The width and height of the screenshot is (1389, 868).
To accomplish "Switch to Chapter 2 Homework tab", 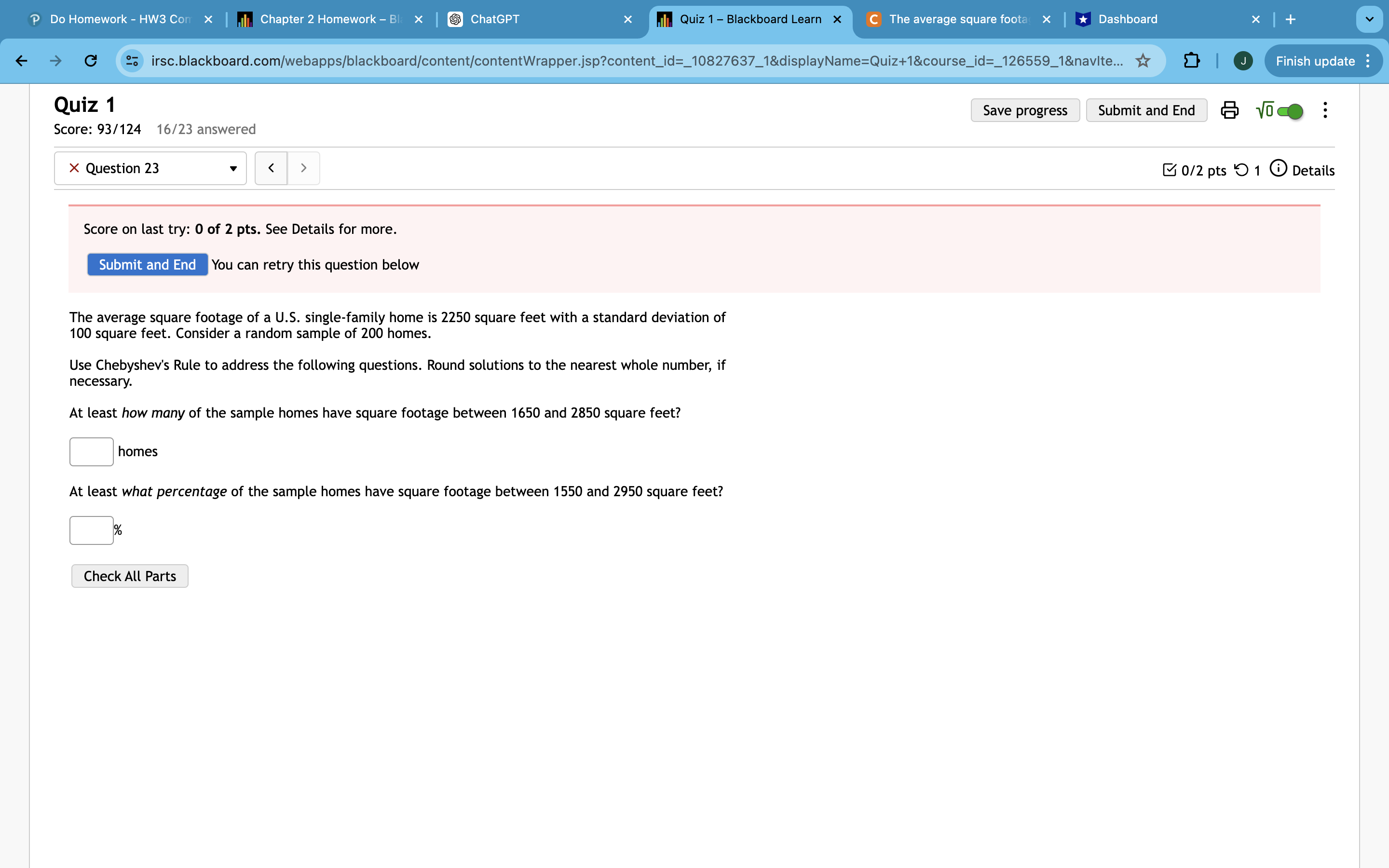I will point(330,19).
